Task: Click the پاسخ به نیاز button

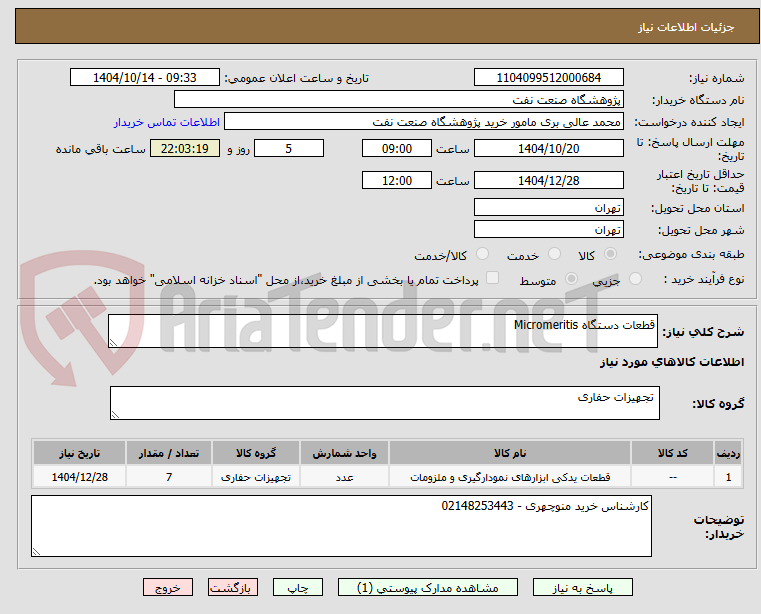Action: click(x=582, y=587)
